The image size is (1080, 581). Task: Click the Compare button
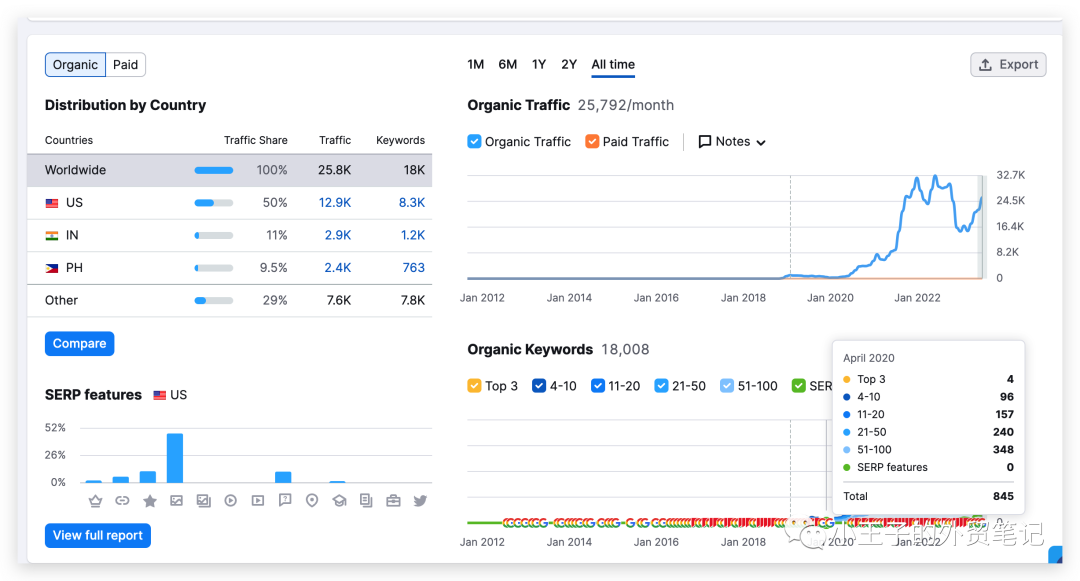(80, 344)
